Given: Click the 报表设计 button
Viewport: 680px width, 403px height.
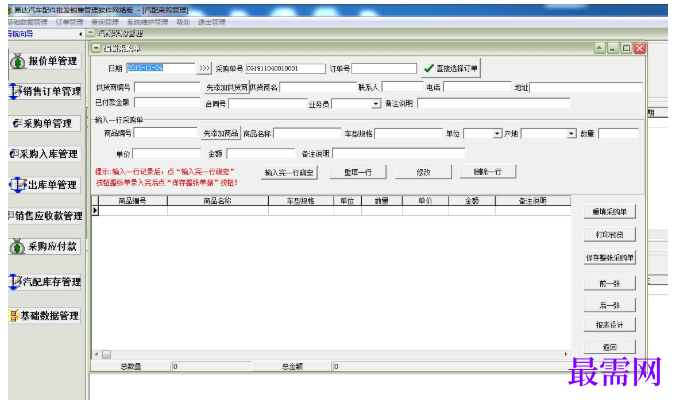Looking at the screenshot, I should 609,325.
